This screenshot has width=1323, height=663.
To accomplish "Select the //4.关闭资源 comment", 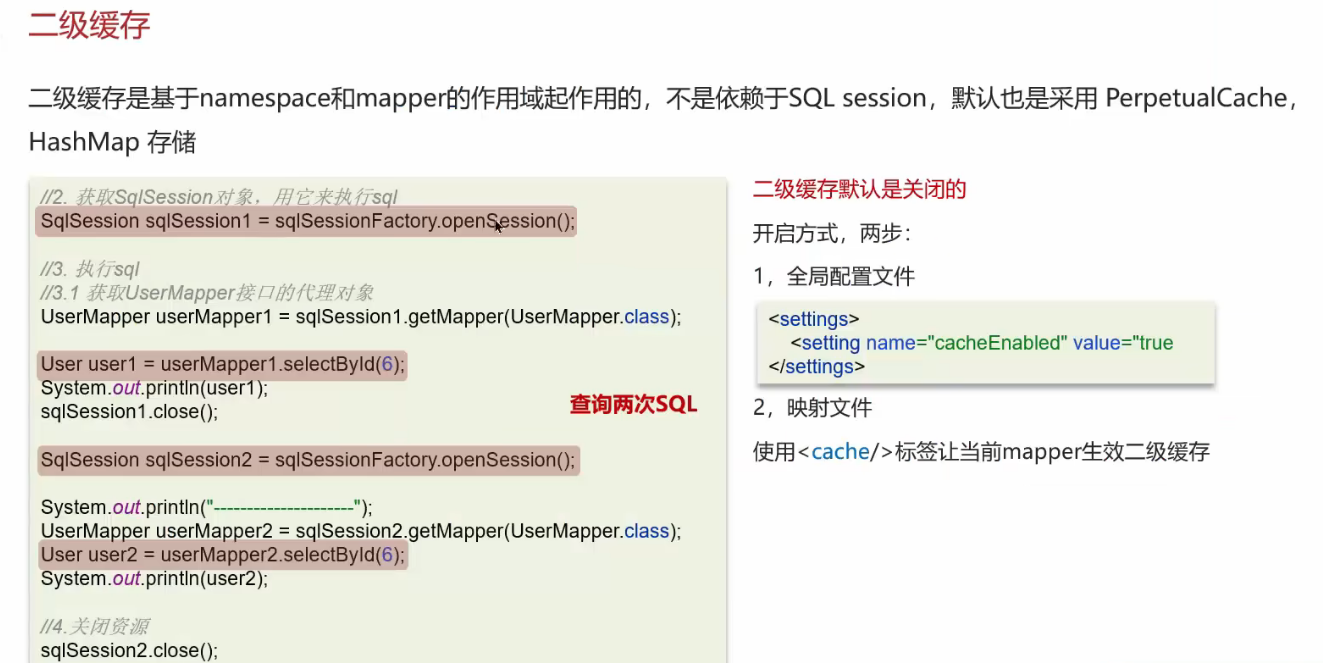I will click(x=97, y=626).
